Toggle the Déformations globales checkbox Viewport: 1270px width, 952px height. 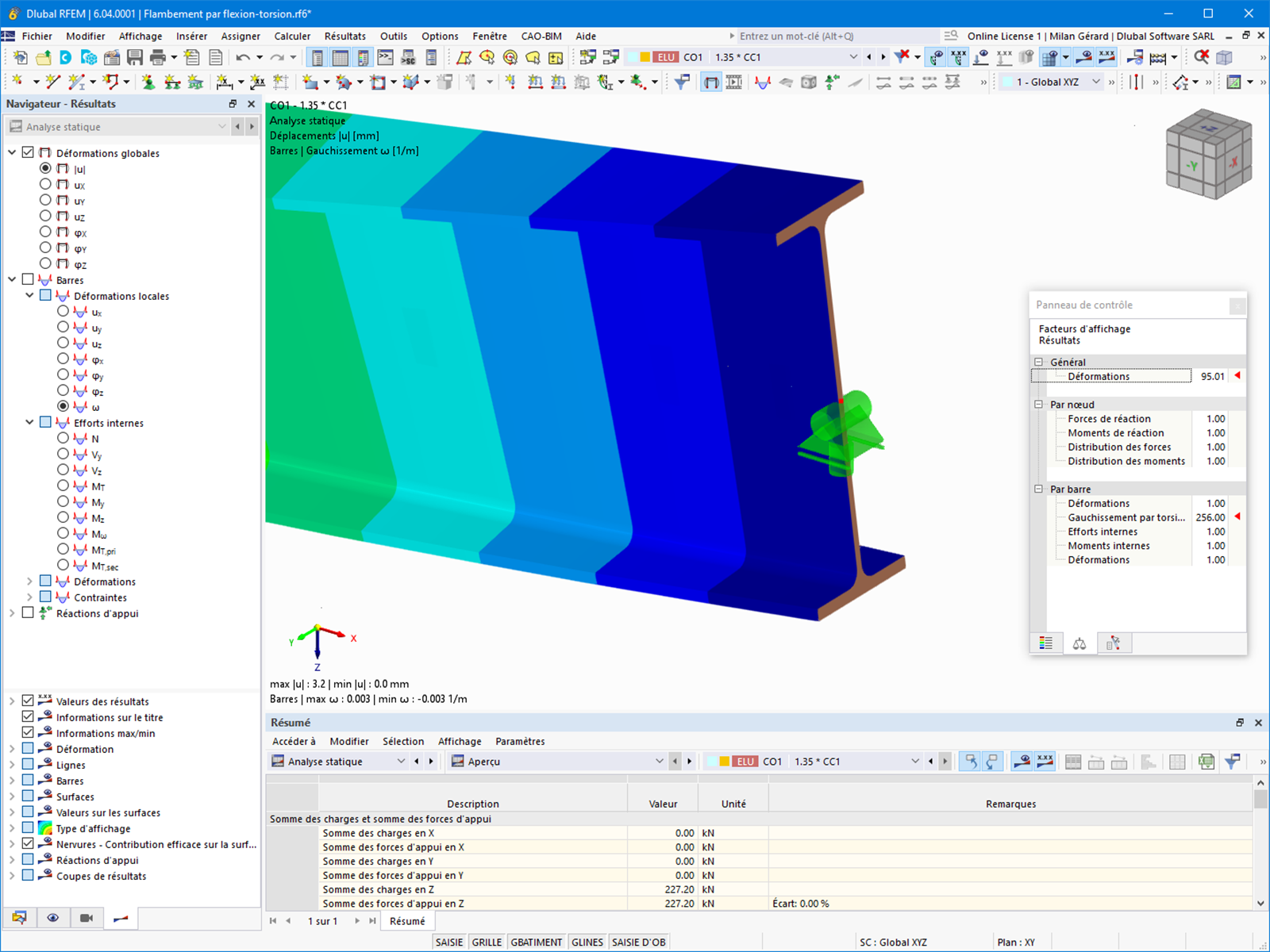pos(28,152)
